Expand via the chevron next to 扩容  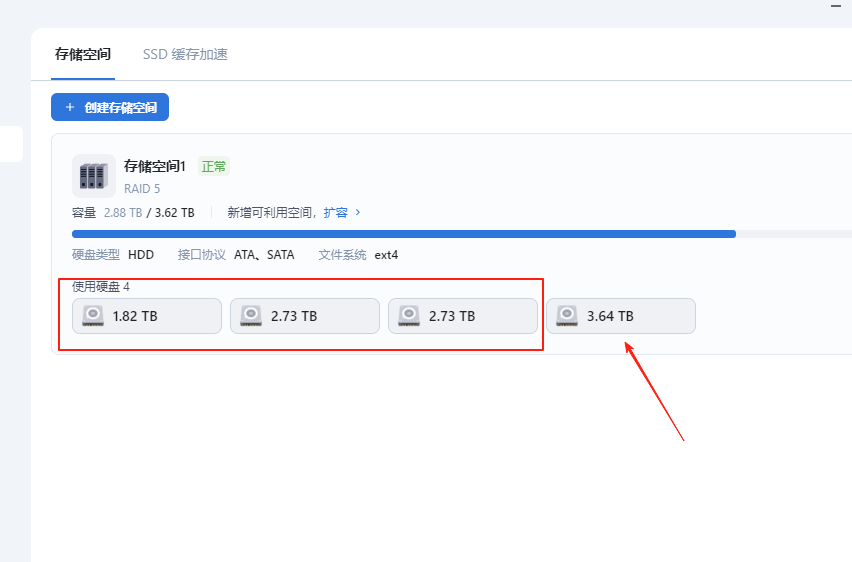pos(358,212)
